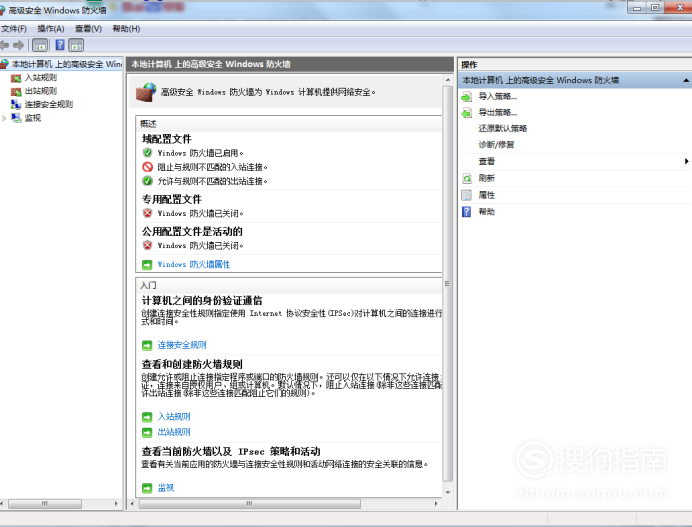Click the center pane vertical scrollbar thumb

click(x=448, y=283)
